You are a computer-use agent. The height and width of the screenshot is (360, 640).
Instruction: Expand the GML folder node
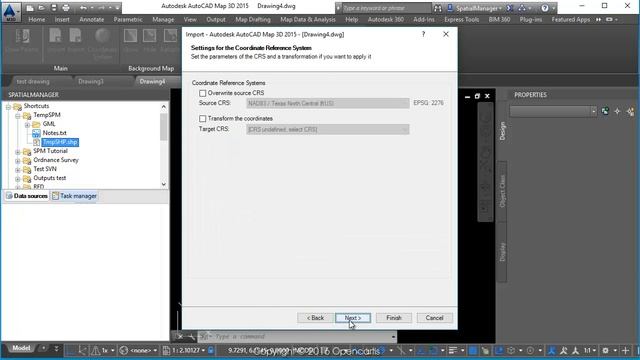point(27,124)
